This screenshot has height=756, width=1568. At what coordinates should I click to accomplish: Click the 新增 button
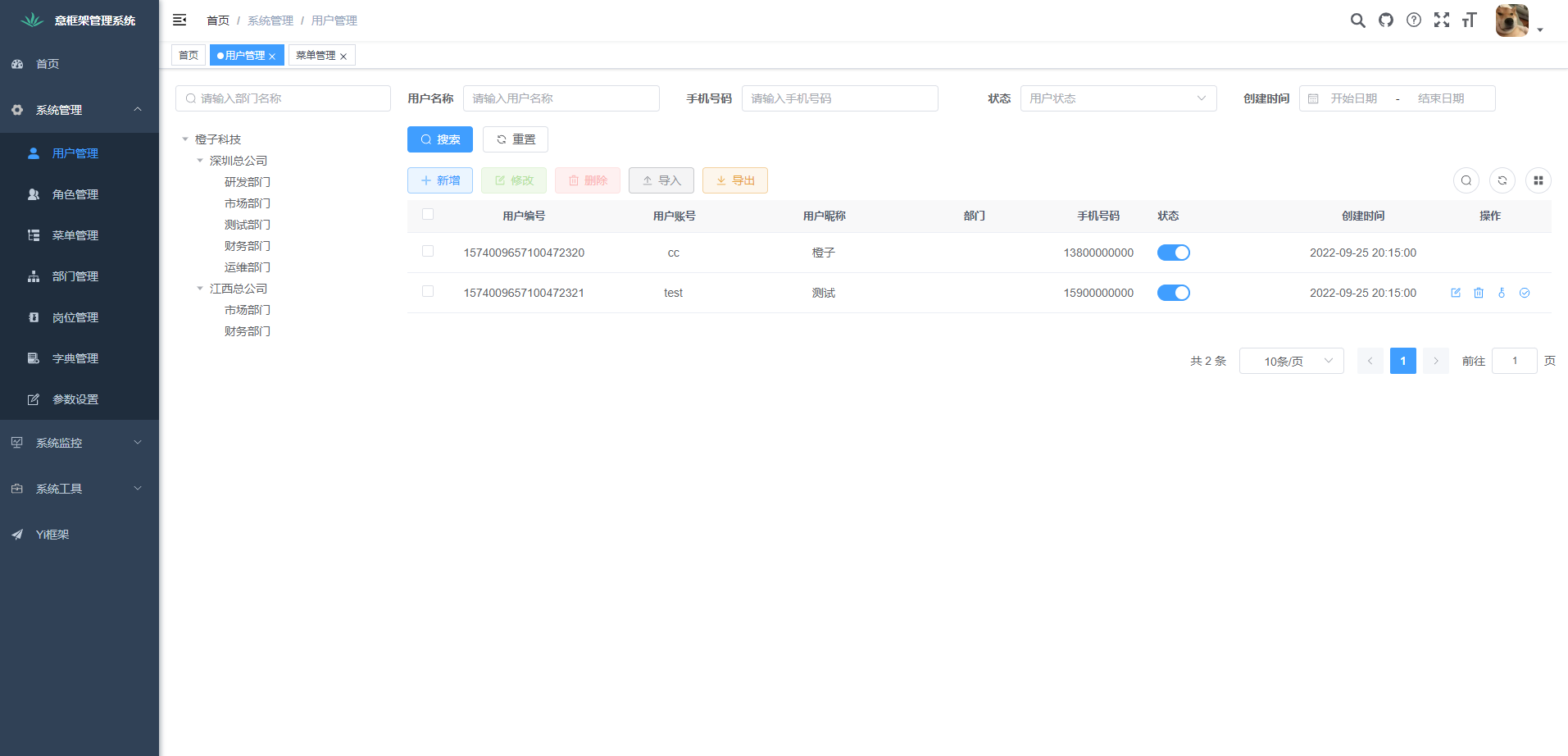[x=439, y=180]
